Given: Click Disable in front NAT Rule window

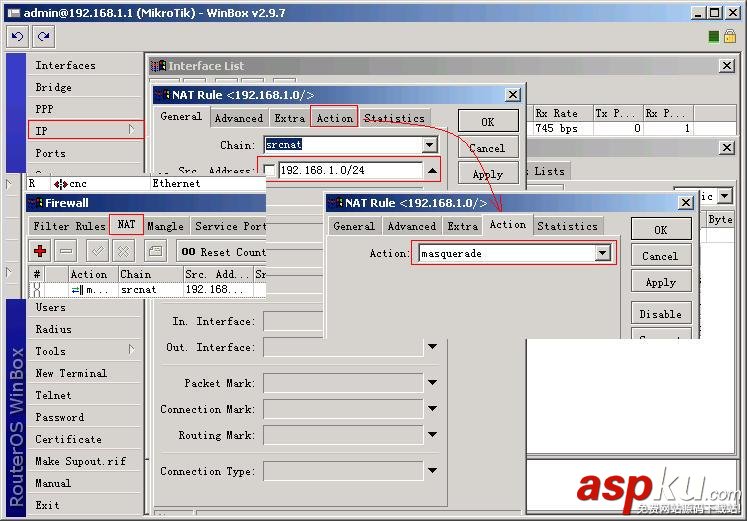Looking at the screenshot, I should point(661,314).
